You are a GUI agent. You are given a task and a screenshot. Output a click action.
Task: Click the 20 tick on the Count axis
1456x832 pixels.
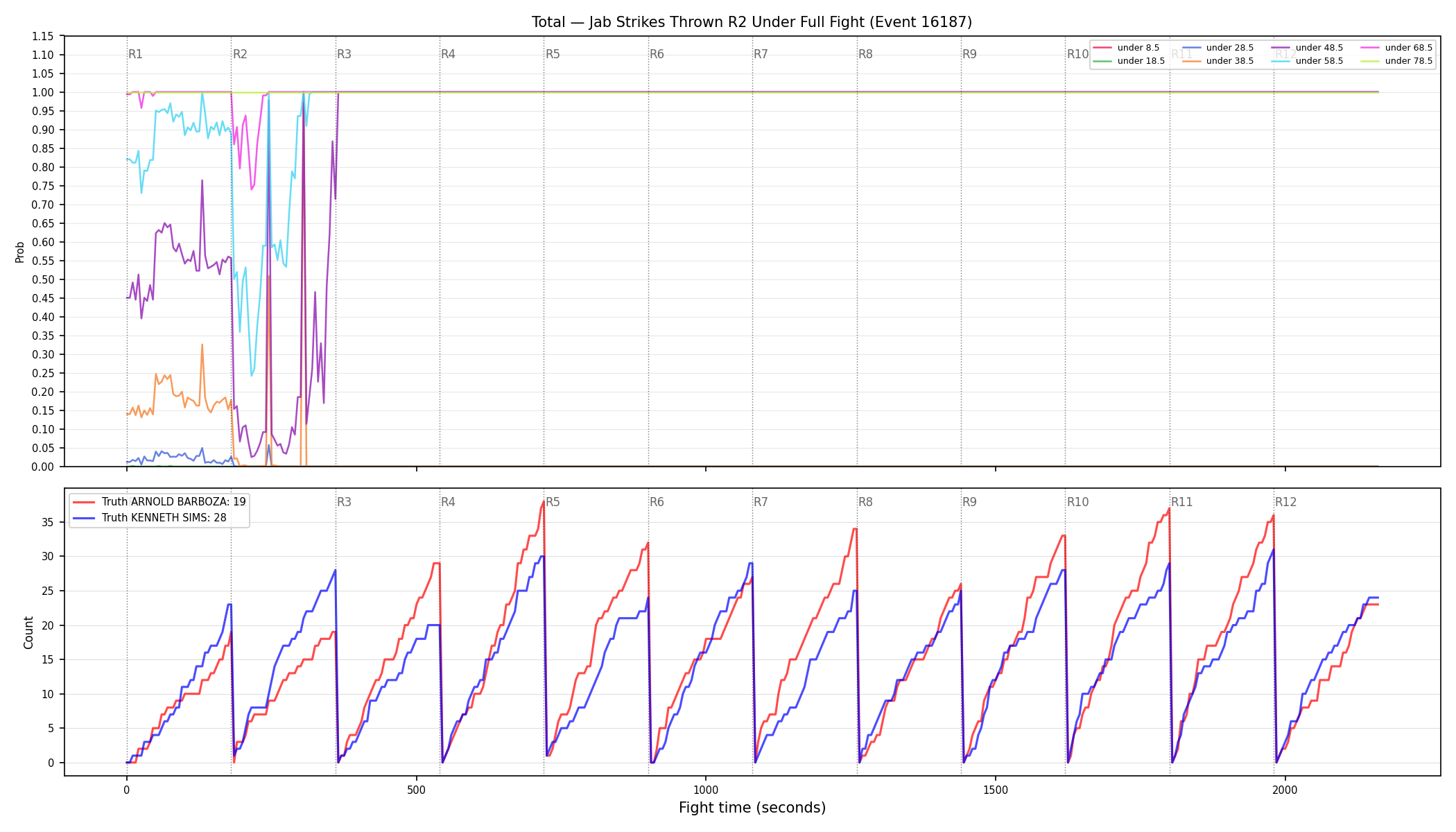48,625
